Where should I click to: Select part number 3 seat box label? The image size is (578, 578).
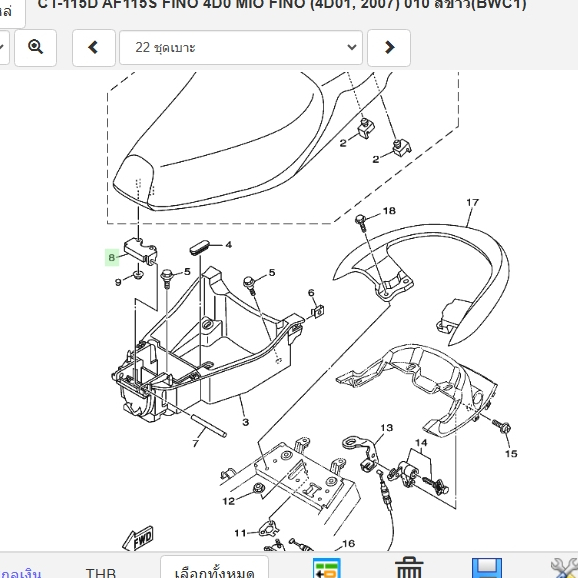point(246,422)
